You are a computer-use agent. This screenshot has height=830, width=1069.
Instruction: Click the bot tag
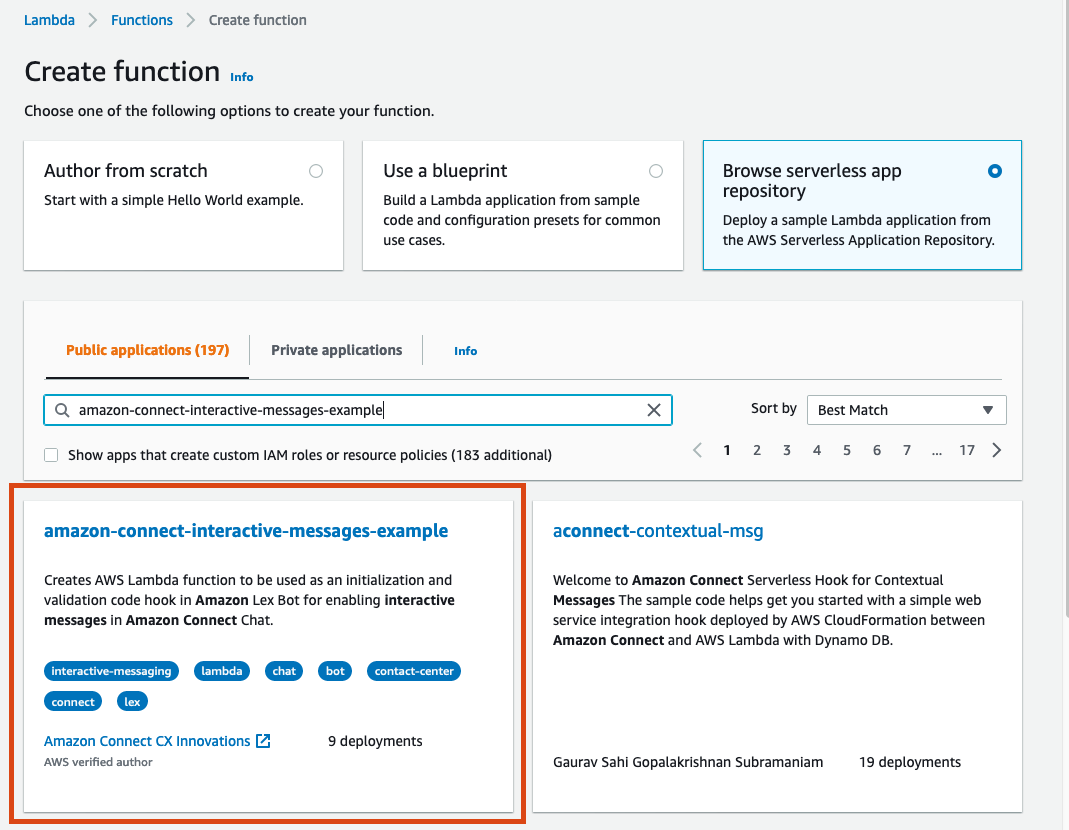coord(335,671)
